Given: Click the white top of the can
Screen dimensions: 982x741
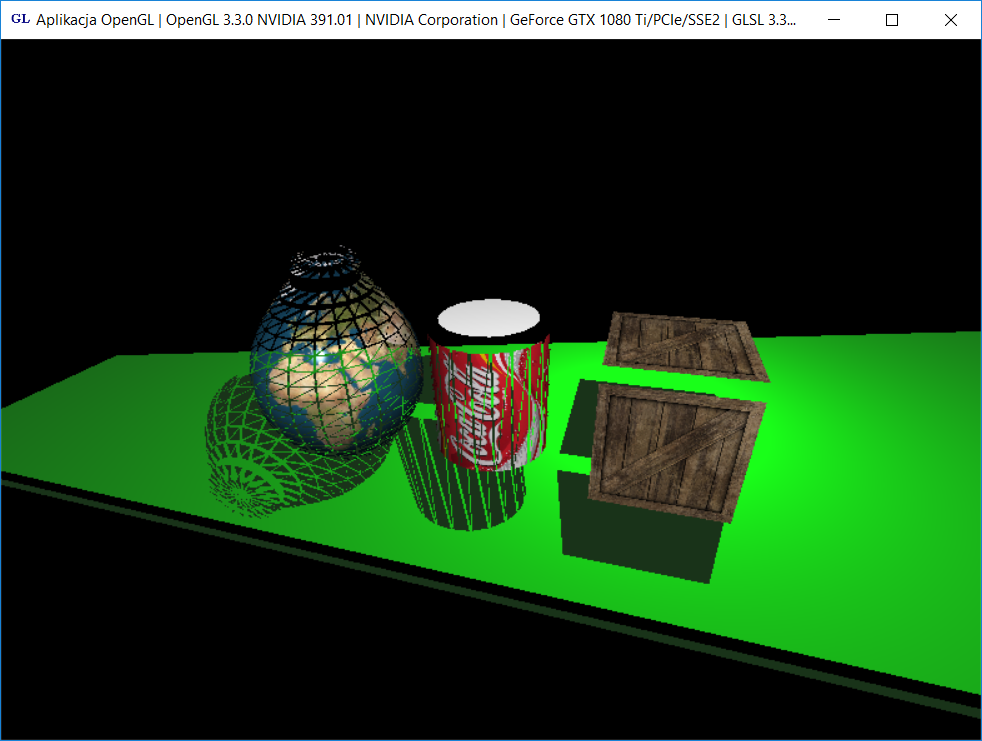Looking at the screenshot, I should [x=488, y=318].
